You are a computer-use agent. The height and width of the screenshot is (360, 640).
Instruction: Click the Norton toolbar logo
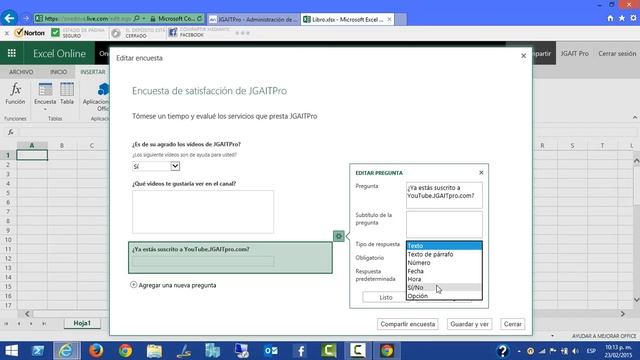point(29,33)
